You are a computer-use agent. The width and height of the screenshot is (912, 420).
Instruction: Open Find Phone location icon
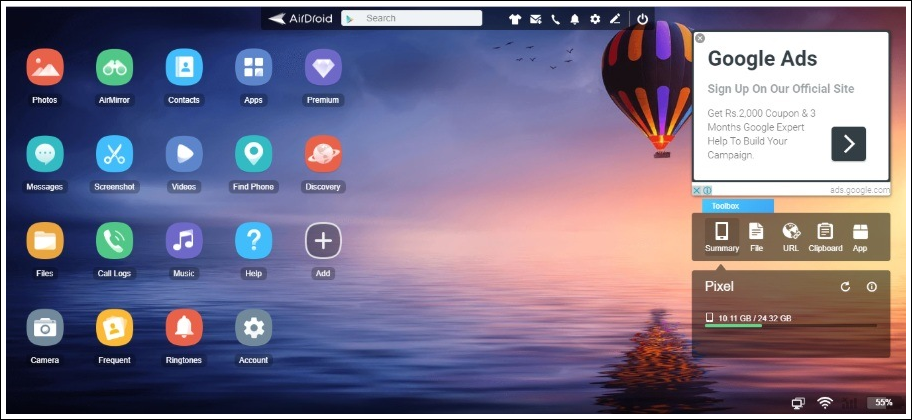point(254,154)
